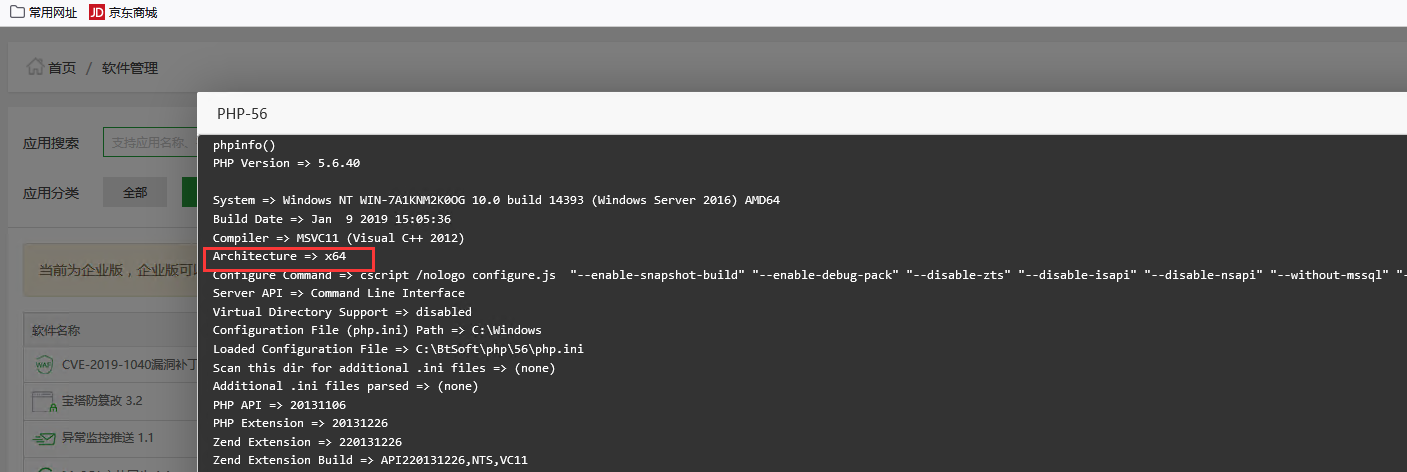This screenshot has width=1407, height=472.
Task: Select the green category button next to 全部
Action: (189, 193)
